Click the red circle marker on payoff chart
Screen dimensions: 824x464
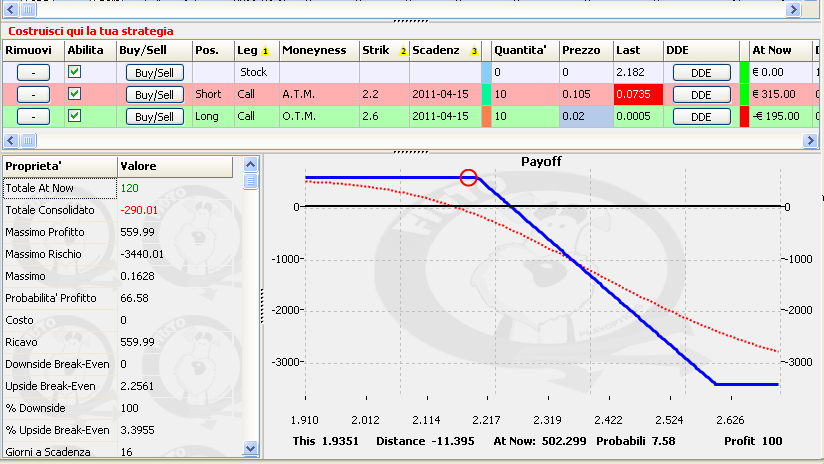pyautogui.click(x=468, y=178)
